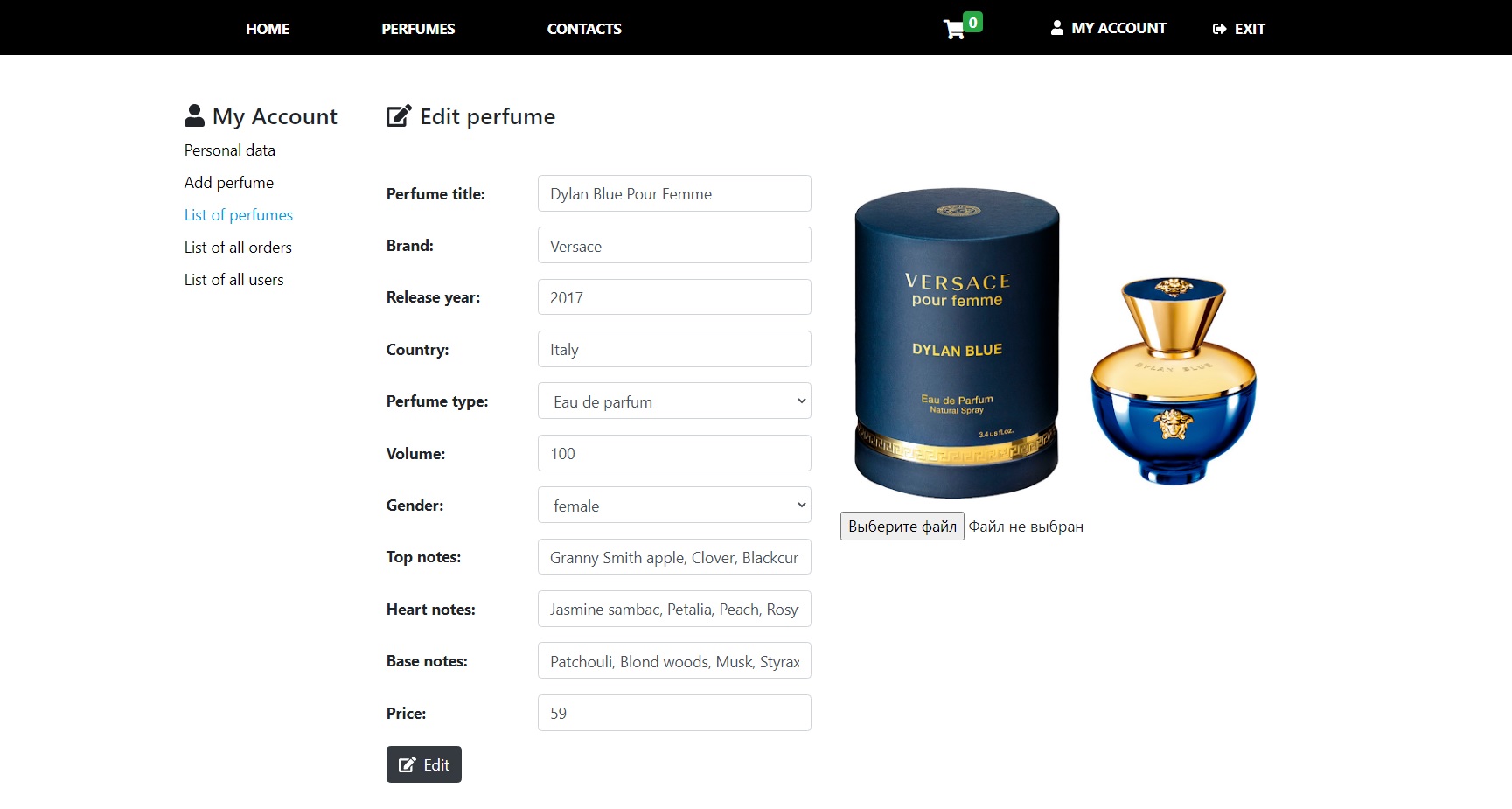Open the Gender dropdown showing female
The height and width of the screenshot is (809, 1512).
[x=674, y=506]
